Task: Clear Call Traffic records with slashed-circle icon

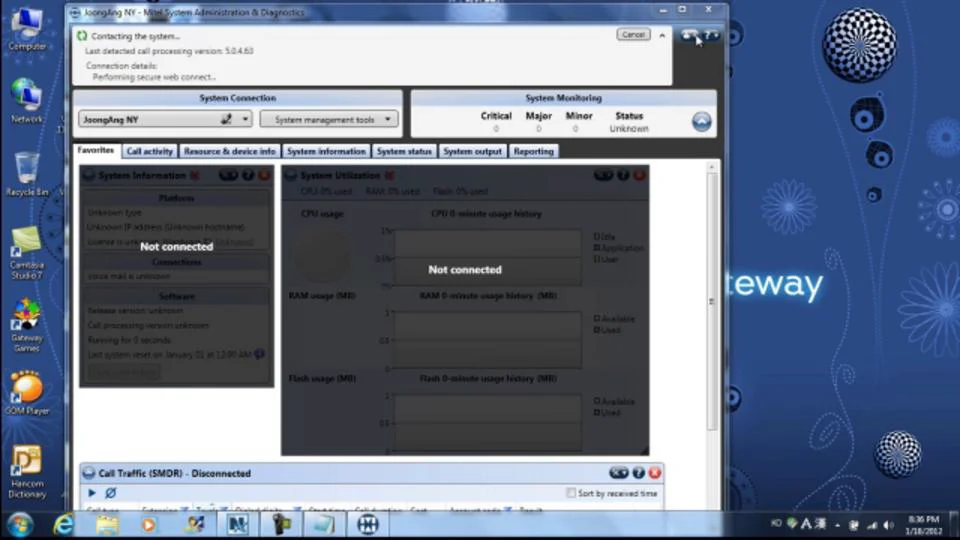Action: point(111,493)
